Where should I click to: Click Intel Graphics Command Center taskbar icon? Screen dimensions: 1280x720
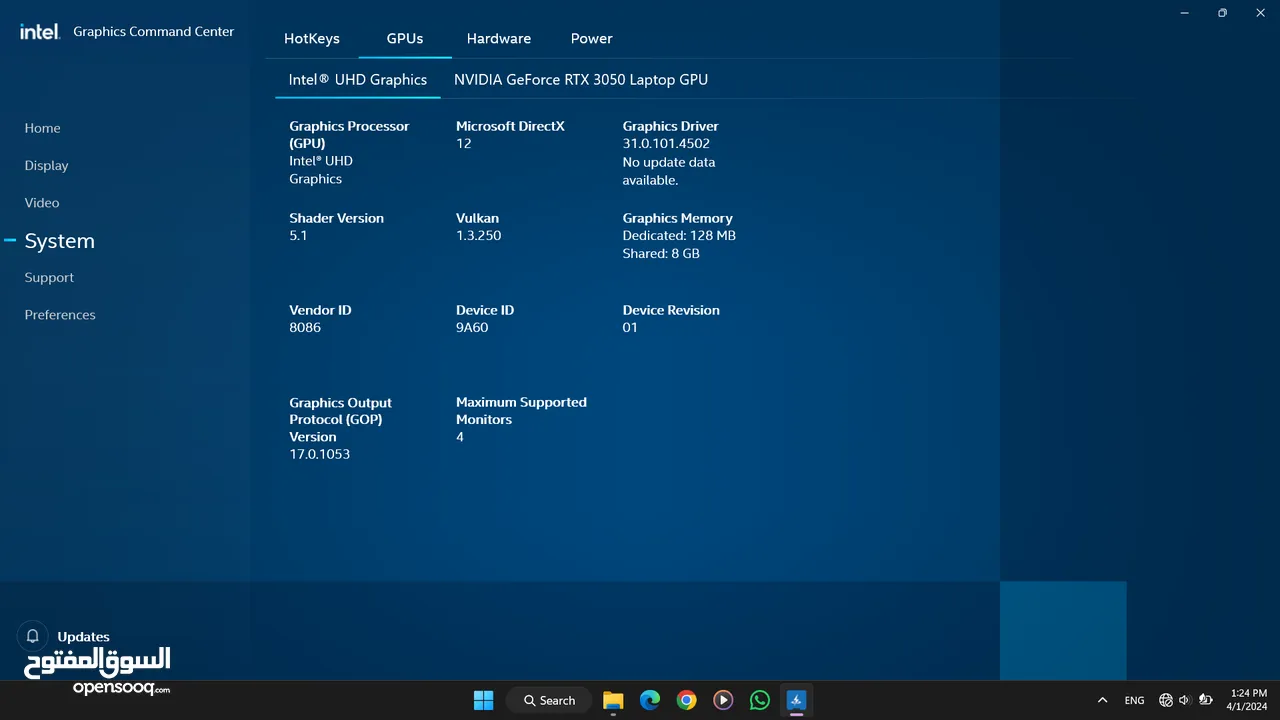[796, 700]
